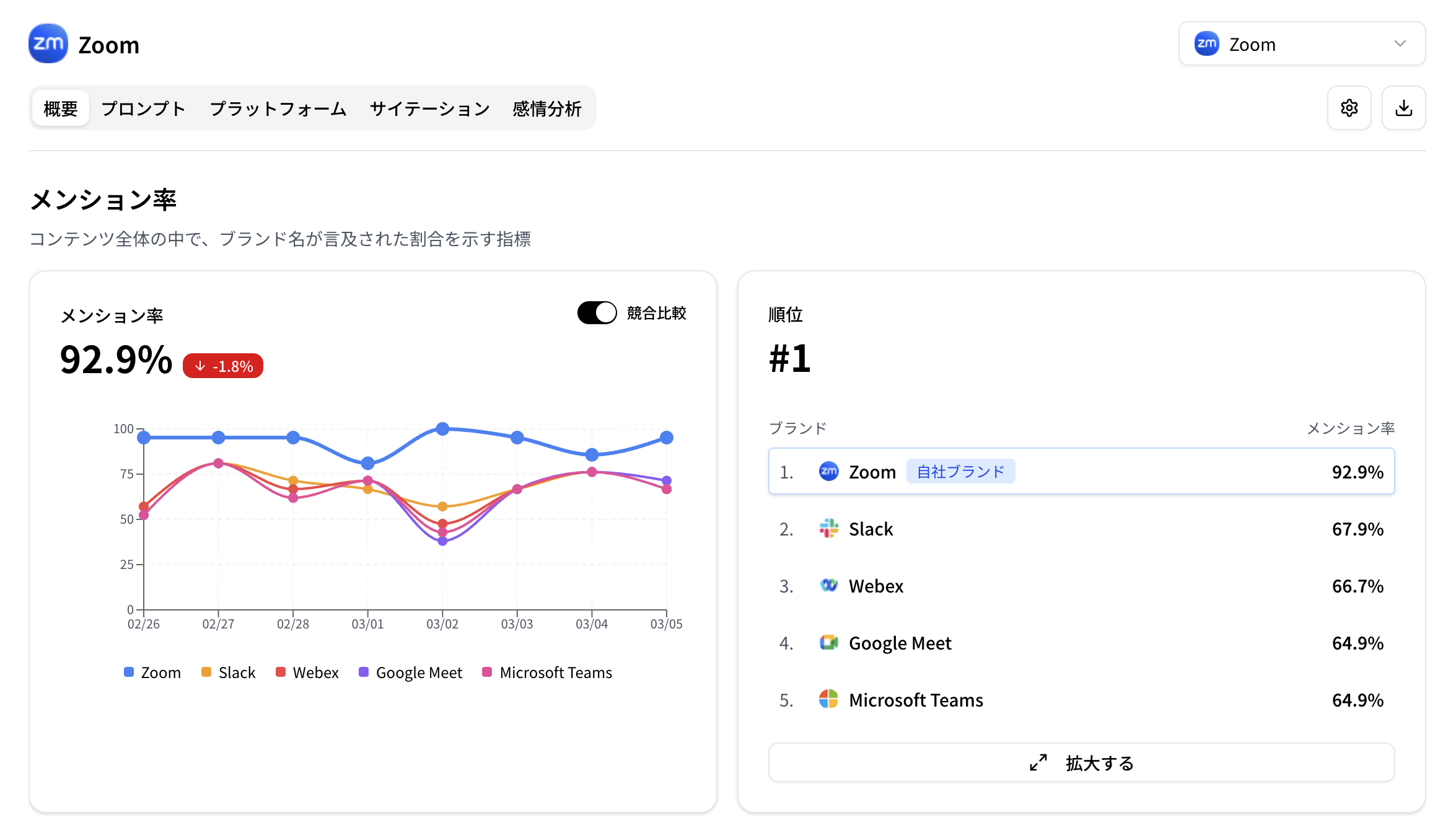Select the Webex icon in the ranking
1456x833 pixels.
pyautogui.click(x=828, y=585)
